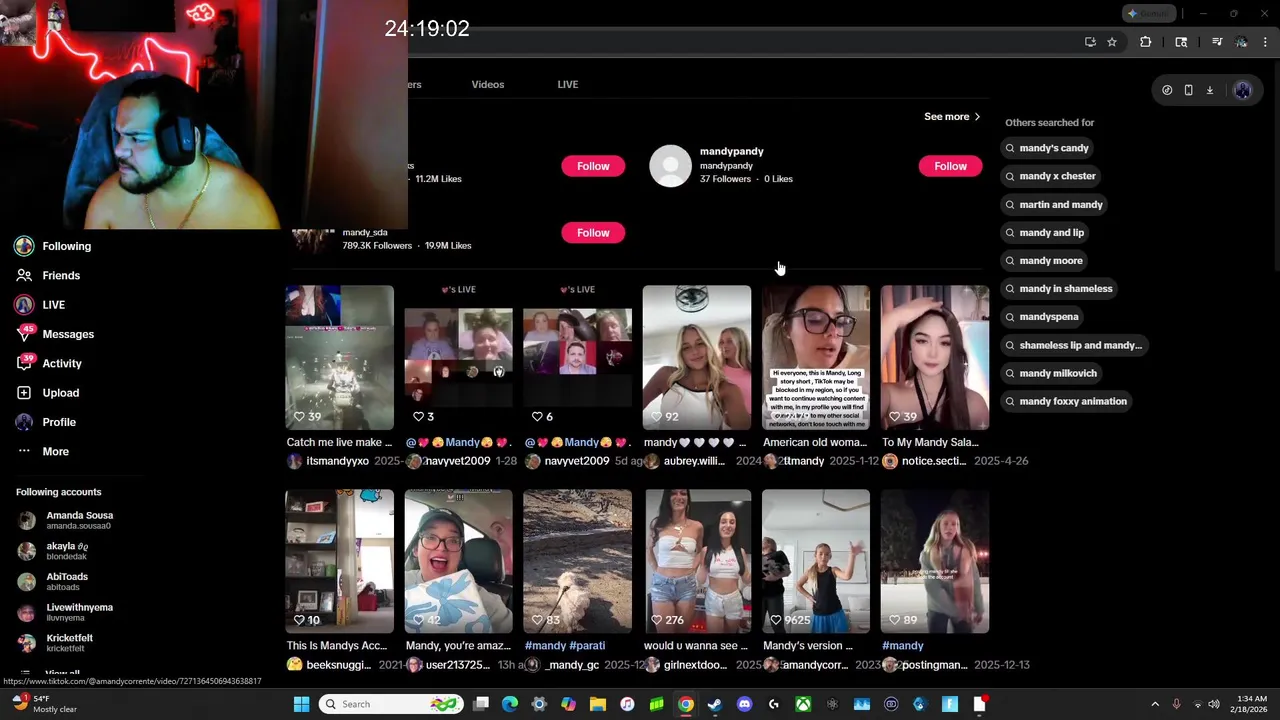Open LIVE section in the left sidebar
Image resolution: width=1280 pixels, height=720 pixels.
[40, 305]
